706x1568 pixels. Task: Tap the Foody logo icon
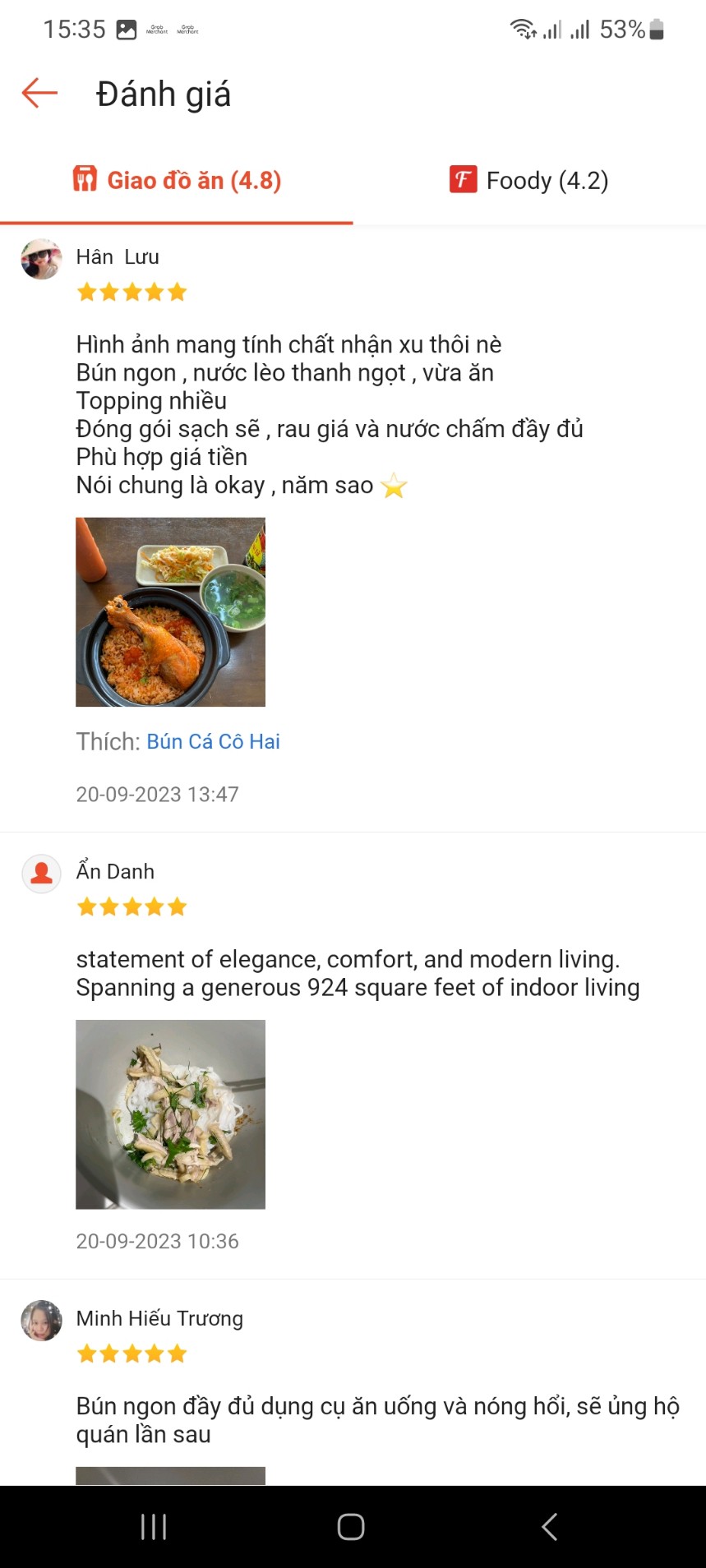point(463,179)
